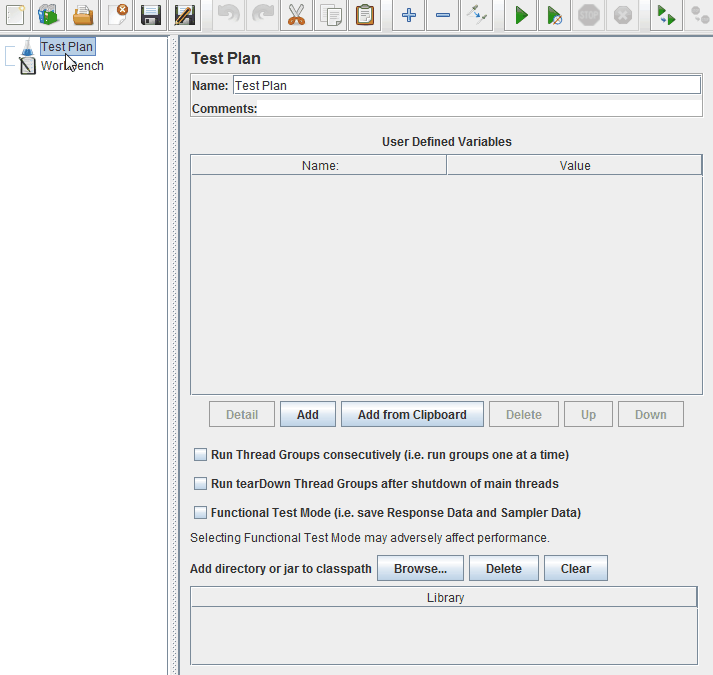
Task: Click the Shutdown round X icon
Action: click(623, 15)
